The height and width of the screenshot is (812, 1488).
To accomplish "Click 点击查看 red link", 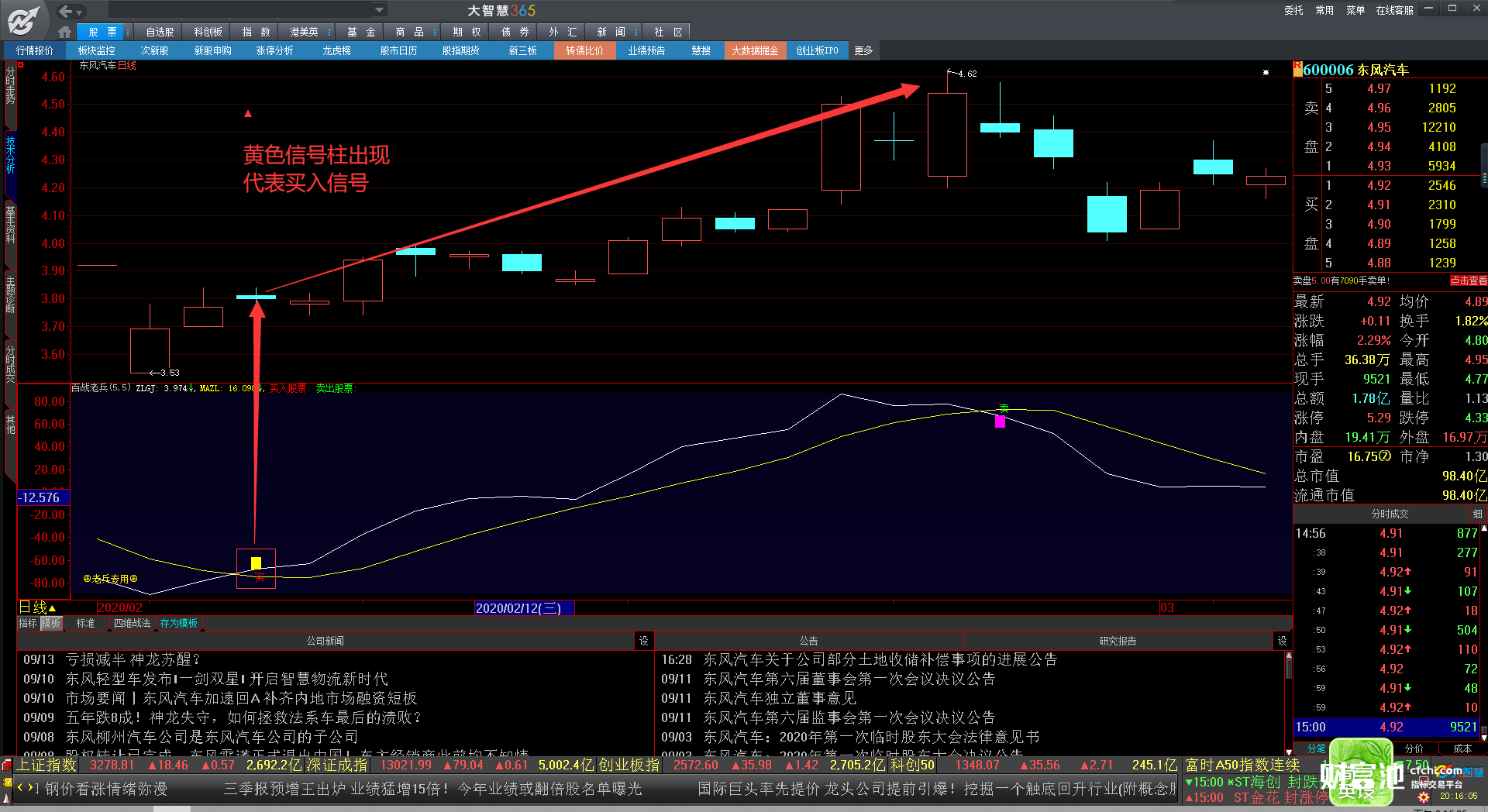I will pos(1469,280).
